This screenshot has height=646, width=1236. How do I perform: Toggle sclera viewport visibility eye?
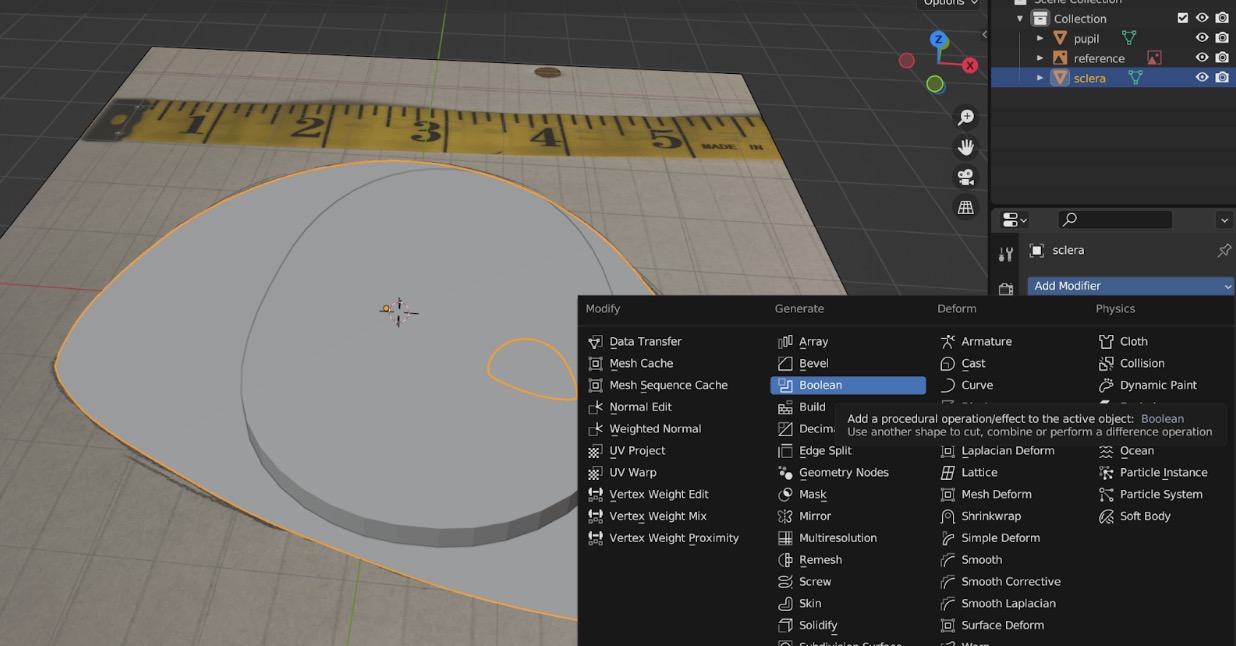1202,77
